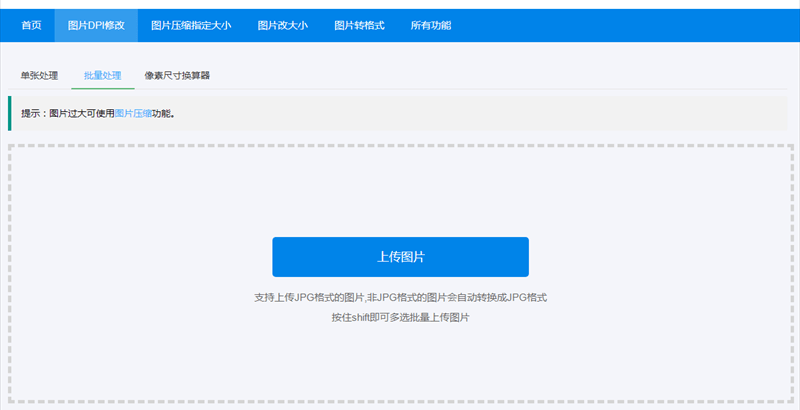The width and height of the screenshot is (800, 410).
Task: Click empty blue navigation bar right of 所有功能
Action: 620,24
